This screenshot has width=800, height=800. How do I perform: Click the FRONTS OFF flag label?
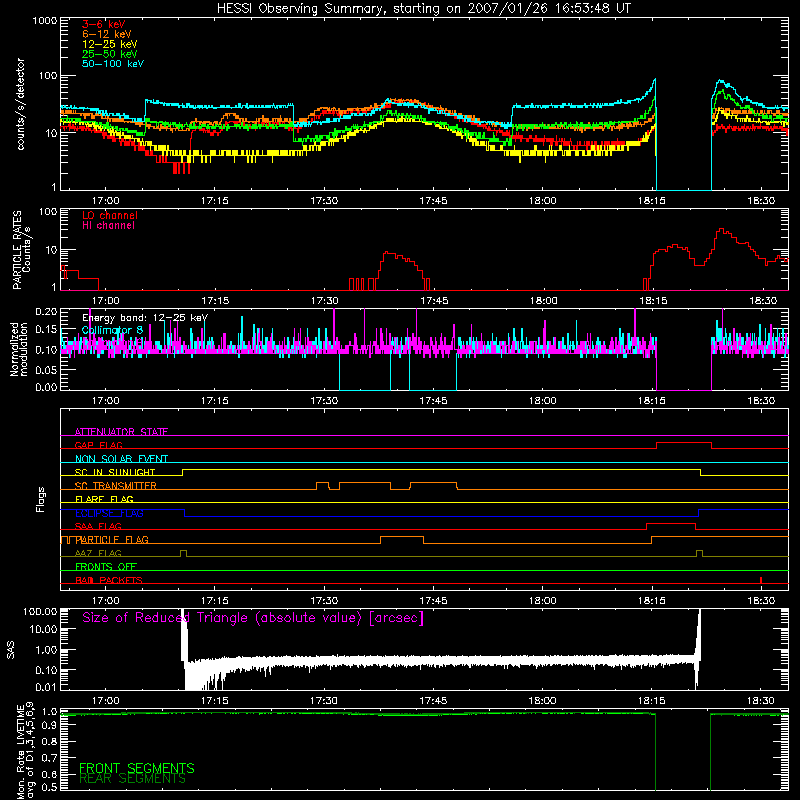(x=106, y=566)
